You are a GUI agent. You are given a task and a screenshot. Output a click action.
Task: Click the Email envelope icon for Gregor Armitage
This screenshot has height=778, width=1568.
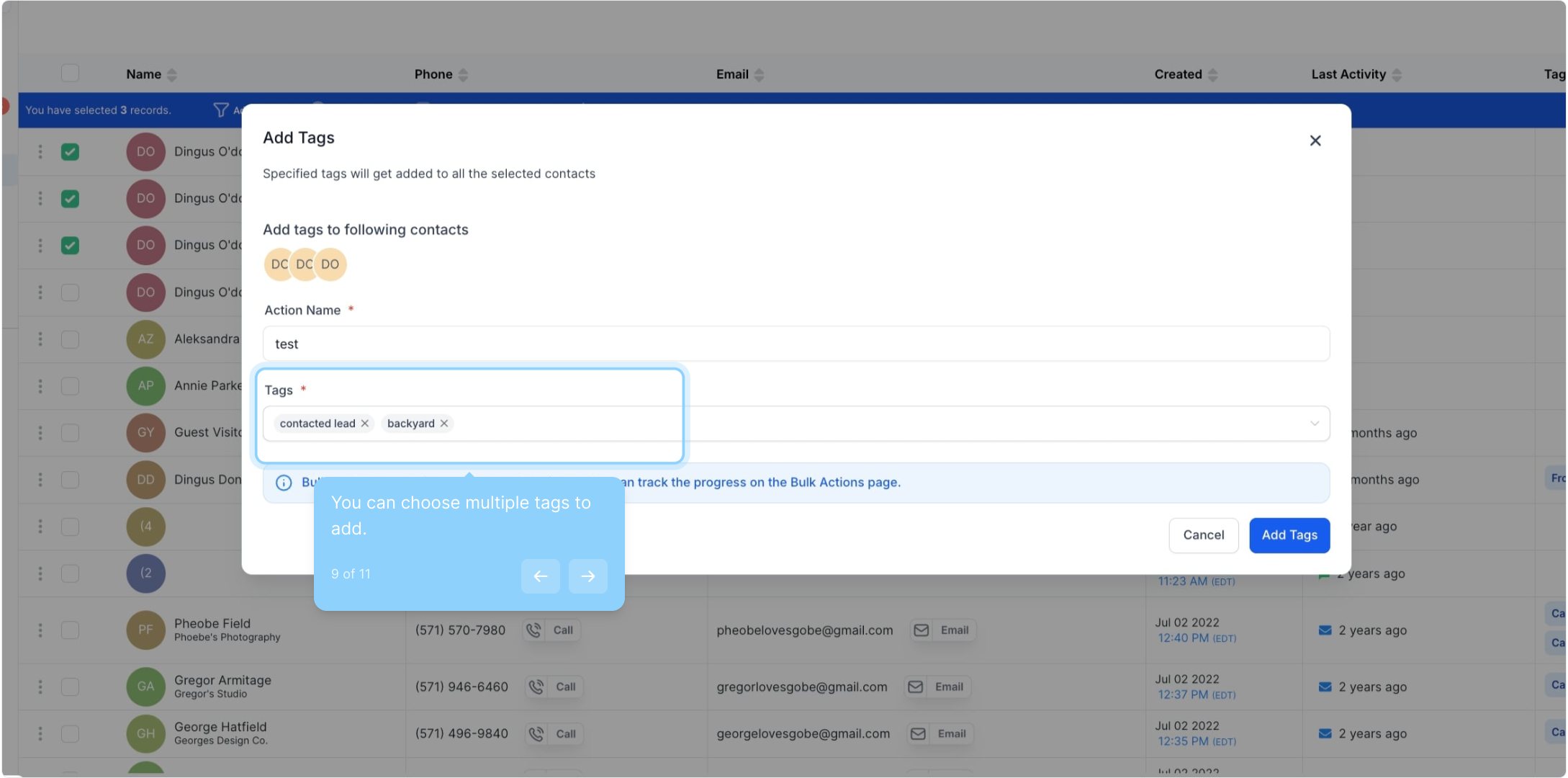pyautogui.click(x=915, y=687)
